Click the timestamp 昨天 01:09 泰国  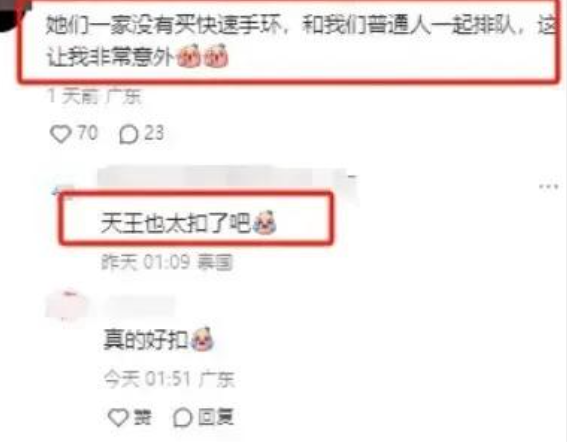pyautogui.click(x=167, y=262)
